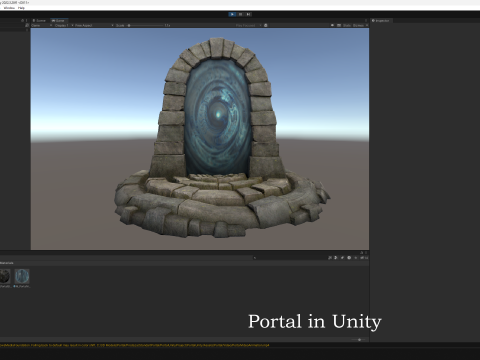Toggle the shortcuts keyboard icon in Game view
The image size is (480, 360).
[x=339, y=25]
